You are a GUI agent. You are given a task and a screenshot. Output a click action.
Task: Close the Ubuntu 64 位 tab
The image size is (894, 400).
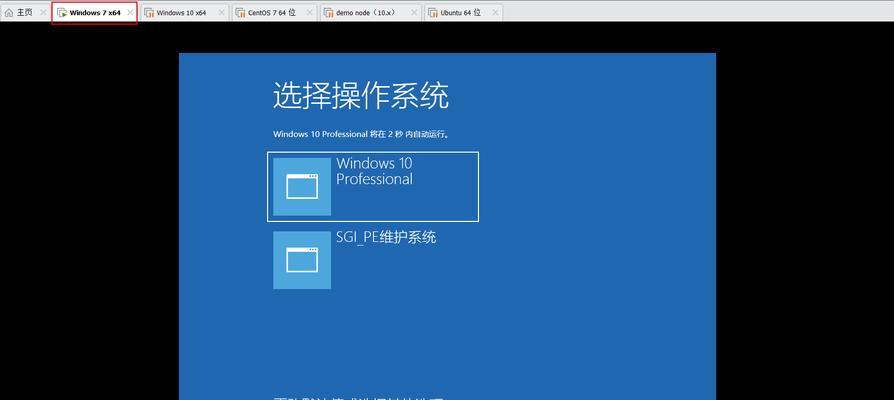495,13
